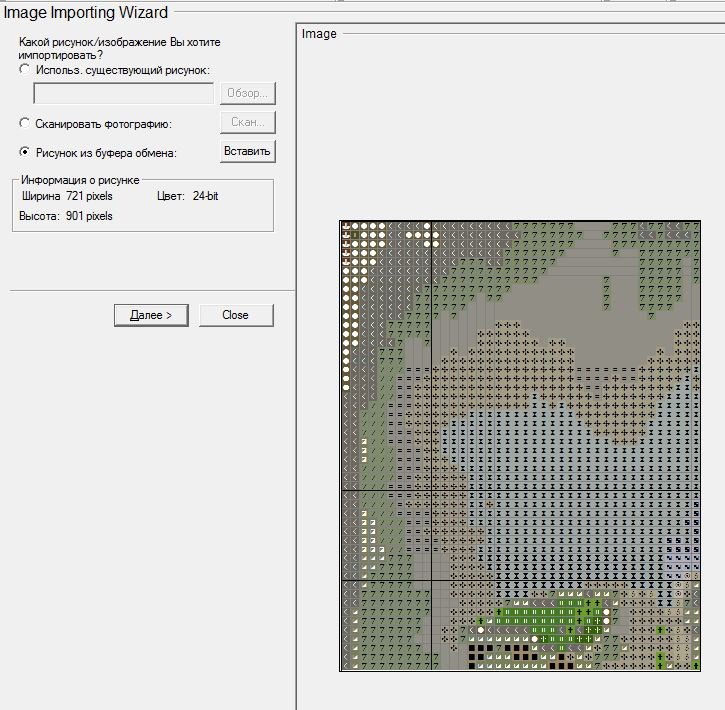This screenshot has height=710, width=725.
Task: Select 'Рисунок из буфера обмена' radio button
Action: click(x=25, y=152)
